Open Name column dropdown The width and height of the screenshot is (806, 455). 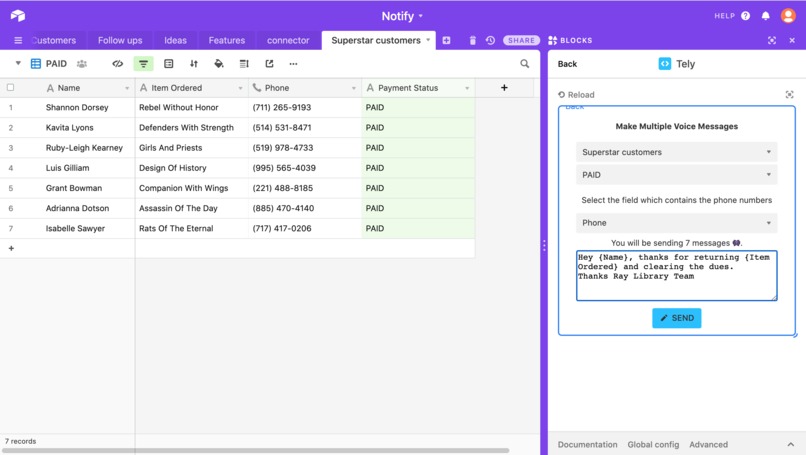coord(127,88)
